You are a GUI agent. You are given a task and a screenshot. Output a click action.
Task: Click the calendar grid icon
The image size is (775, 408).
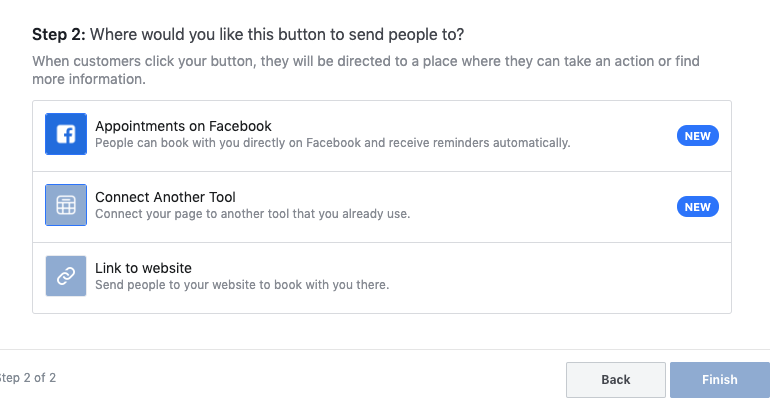click(x=66, y=205)
